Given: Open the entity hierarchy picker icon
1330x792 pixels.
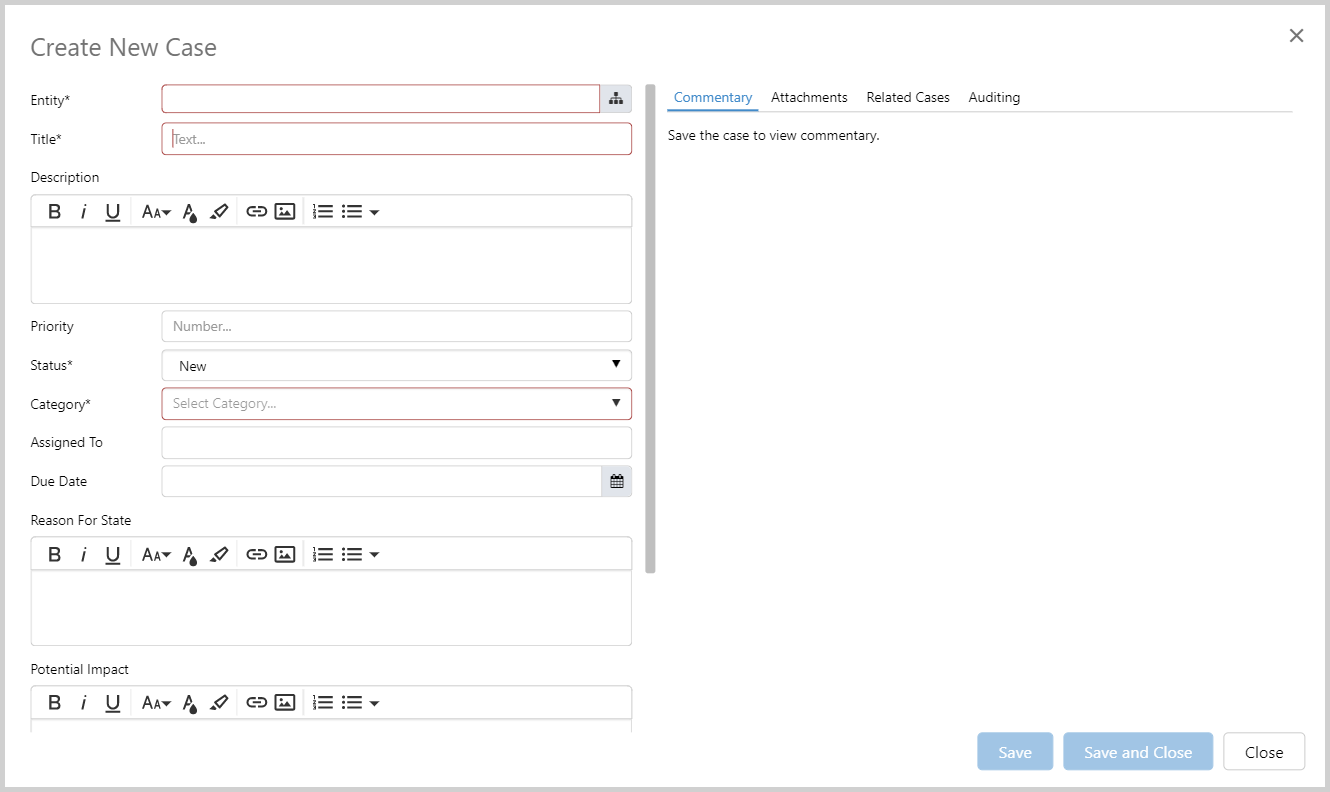Looking at the screenshot, I should tap(616, 99).
